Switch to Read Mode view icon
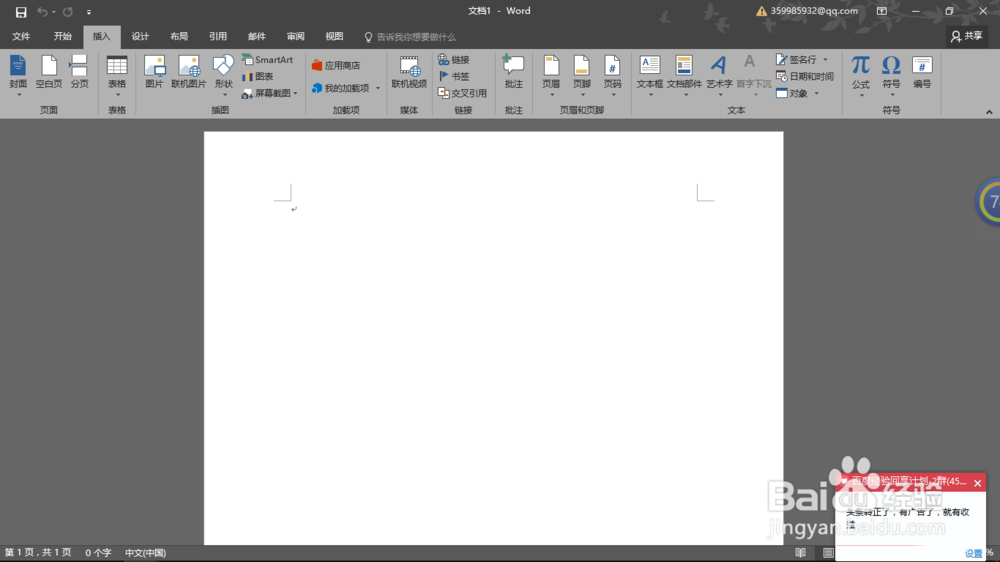 pyautogui.click(x=800, y=552)
